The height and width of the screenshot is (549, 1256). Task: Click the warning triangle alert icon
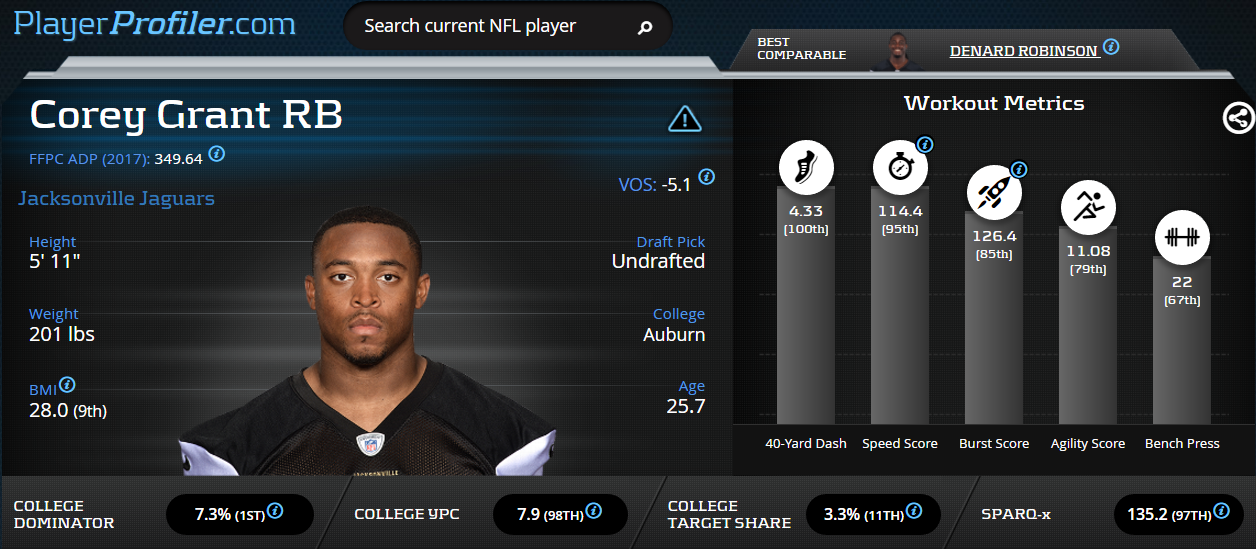tap(684, 119)
